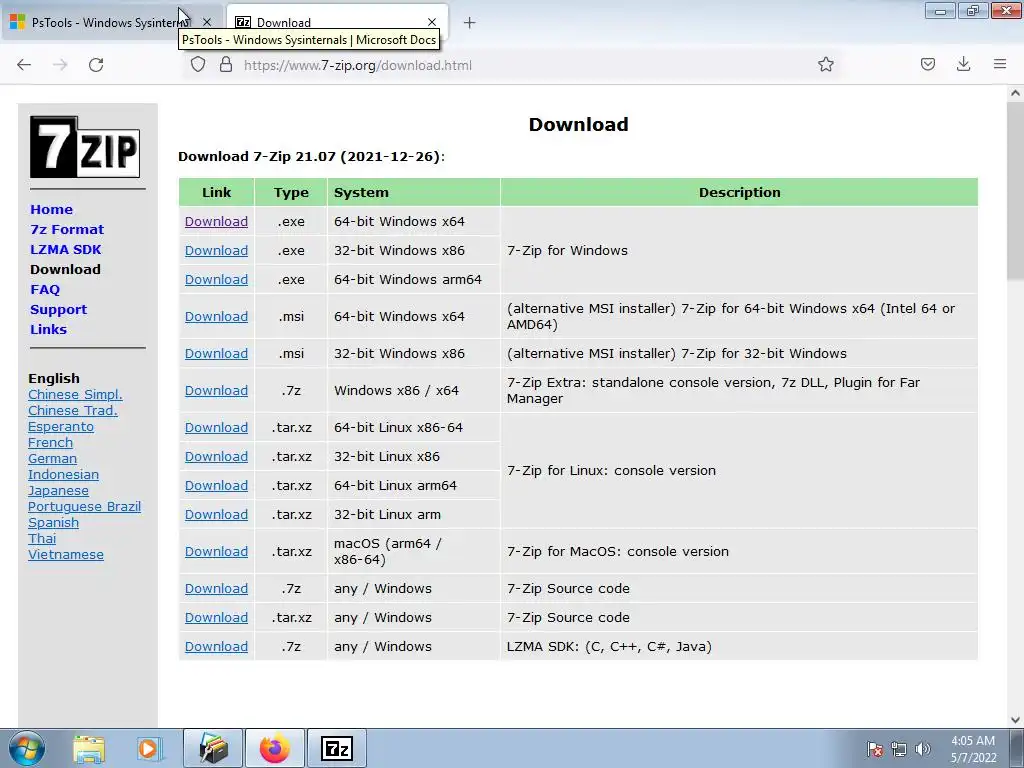Download the macOS console version tarball
This screenshot has height=768, width=1024.
(x=216, y=552)
